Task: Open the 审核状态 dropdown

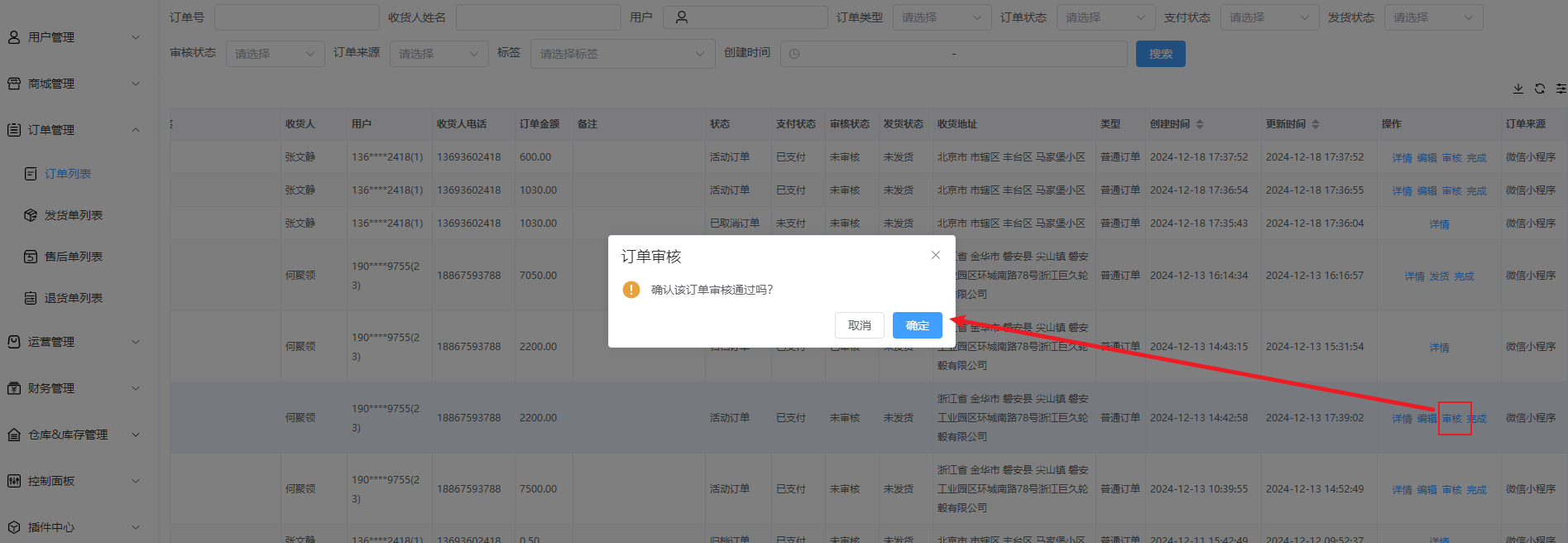Action: click(x=276, y=54)
